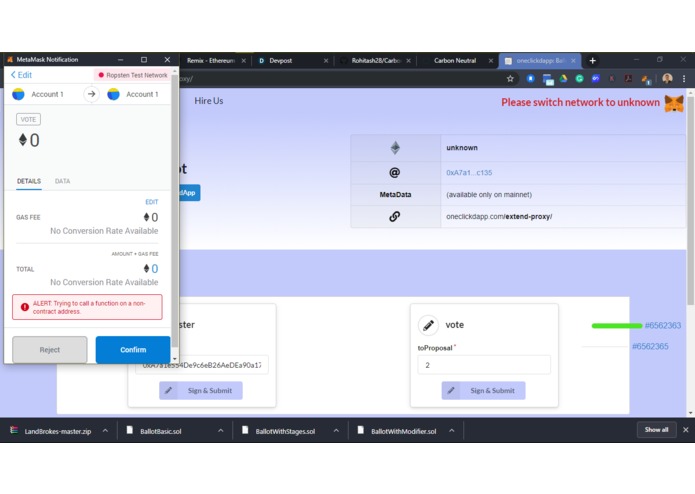The height and width of the screenshot is (494, 695).
Task: Expand BallotWithStages.sol download options
Action: pyautogui.click(x=336, y=431)
